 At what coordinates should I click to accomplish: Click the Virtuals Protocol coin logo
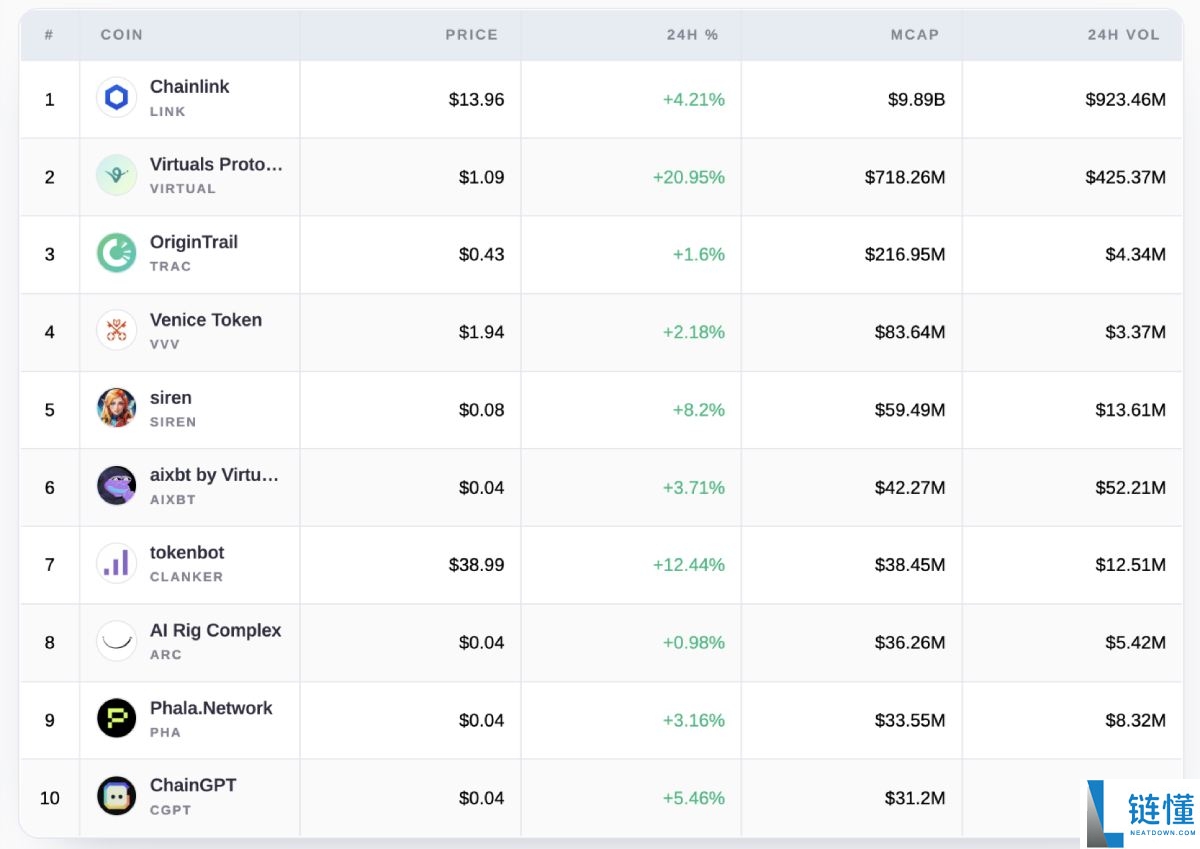coord(116,175)
